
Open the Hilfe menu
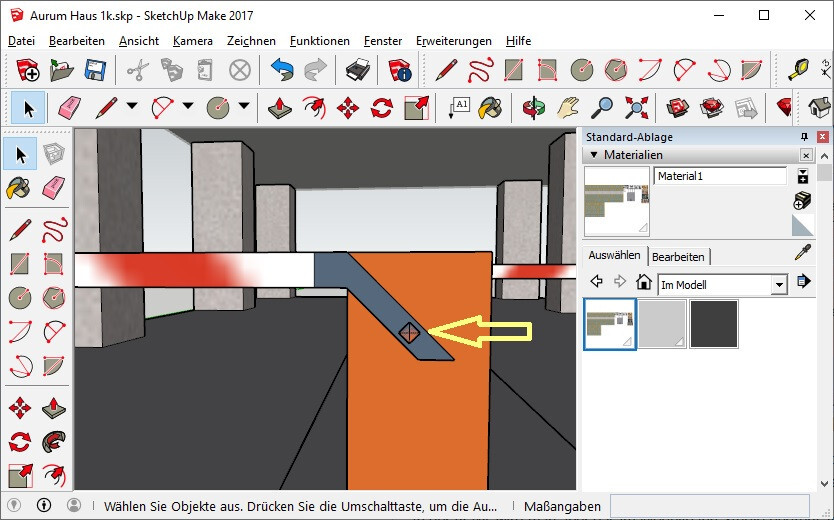(518, 41)
